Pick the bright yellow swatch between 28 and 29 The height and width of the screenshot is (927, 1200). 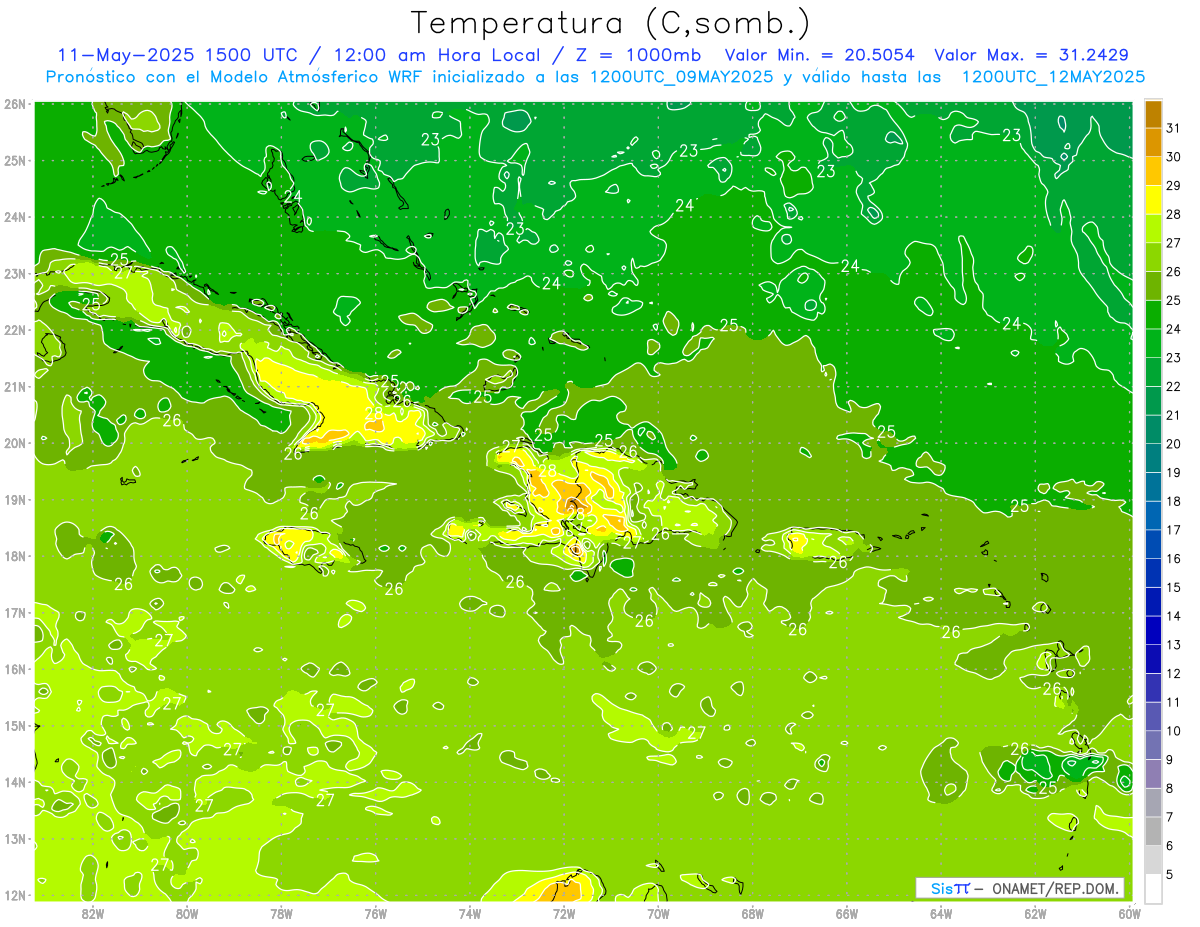(x=1153, y=200)
